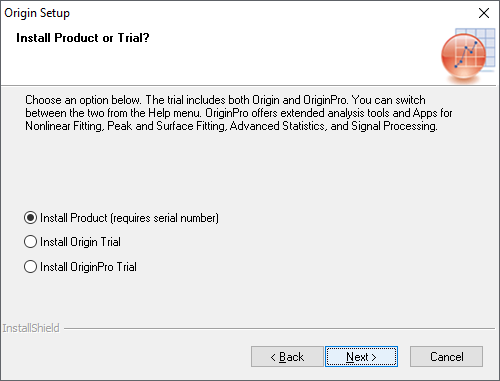
Task: Click the separator line beside InstallShield
Action: coord(279,329)
